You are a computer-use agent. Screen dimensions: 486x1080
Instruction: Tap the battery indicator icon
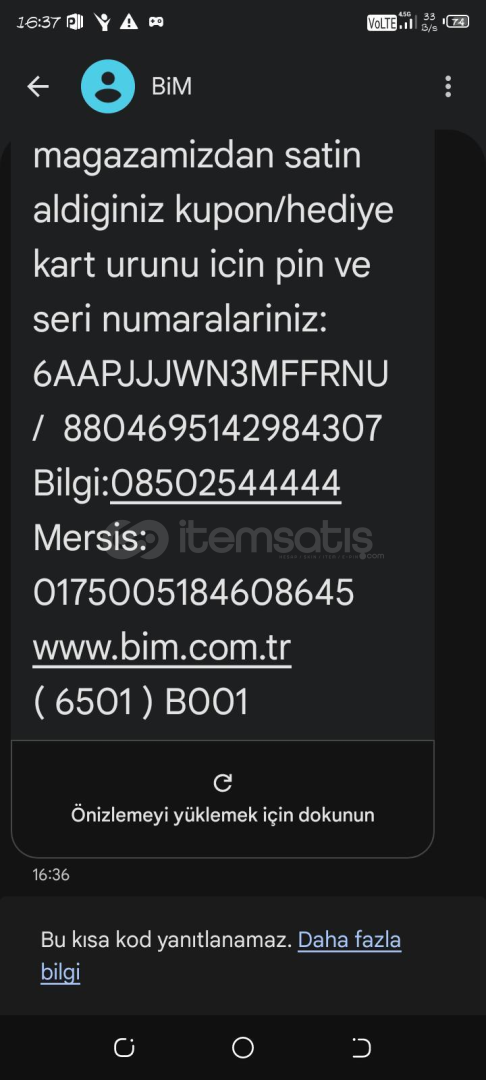(458, 22)
